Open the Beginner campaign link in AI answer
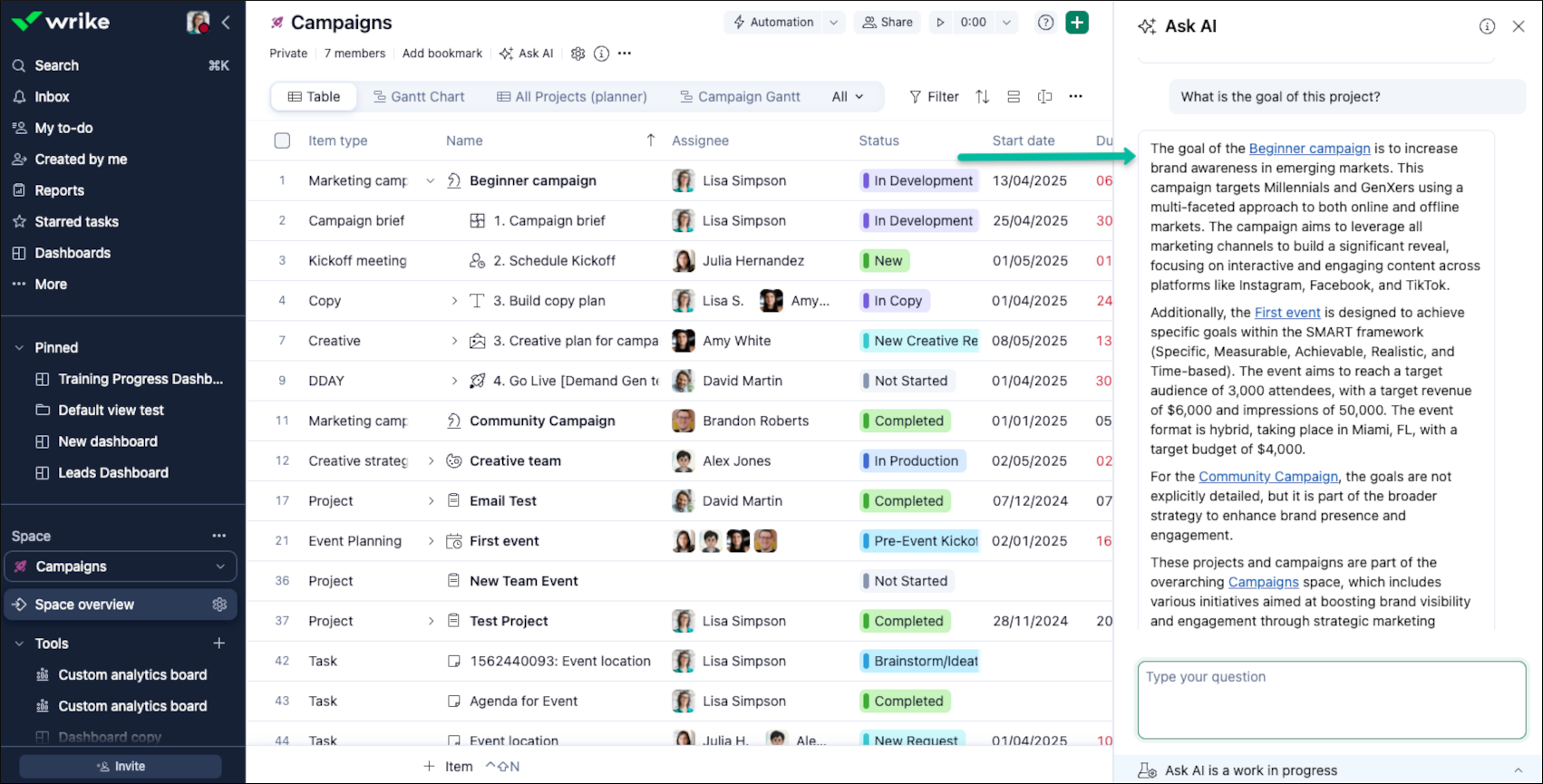Image resolution: width=1543 pixels, height=784 pixels. [1309, 149]
